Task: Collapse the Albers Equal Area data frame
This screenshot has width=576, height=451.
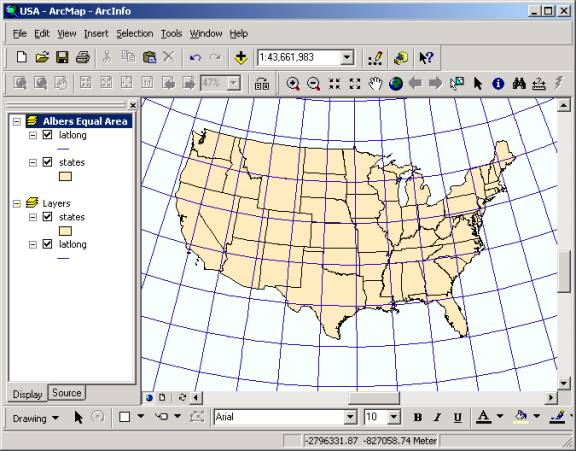Action: click(17, 121)
